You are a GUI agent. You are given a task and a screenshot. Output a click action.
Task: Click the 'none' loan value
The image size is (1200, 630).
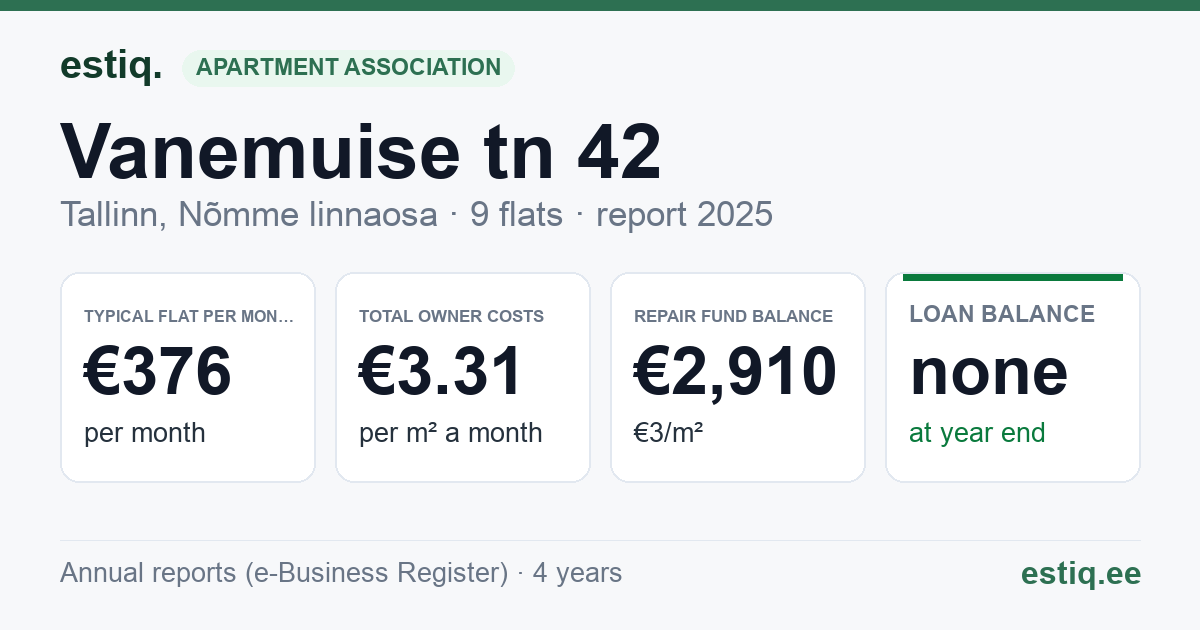(x=988, y=372)
